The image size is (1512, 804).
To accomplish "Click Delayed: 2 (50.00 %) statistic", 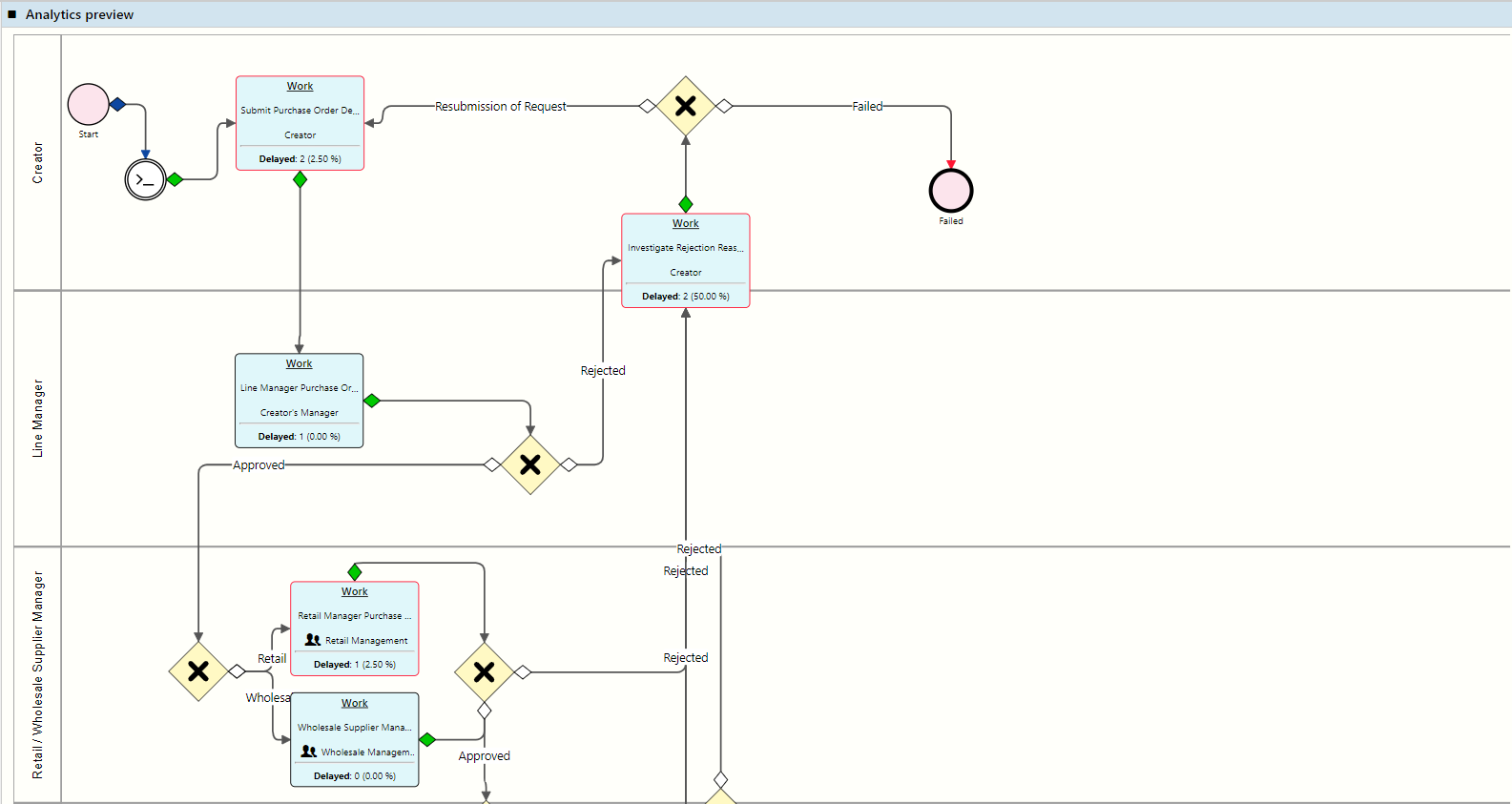I will [x=686, y=296].
